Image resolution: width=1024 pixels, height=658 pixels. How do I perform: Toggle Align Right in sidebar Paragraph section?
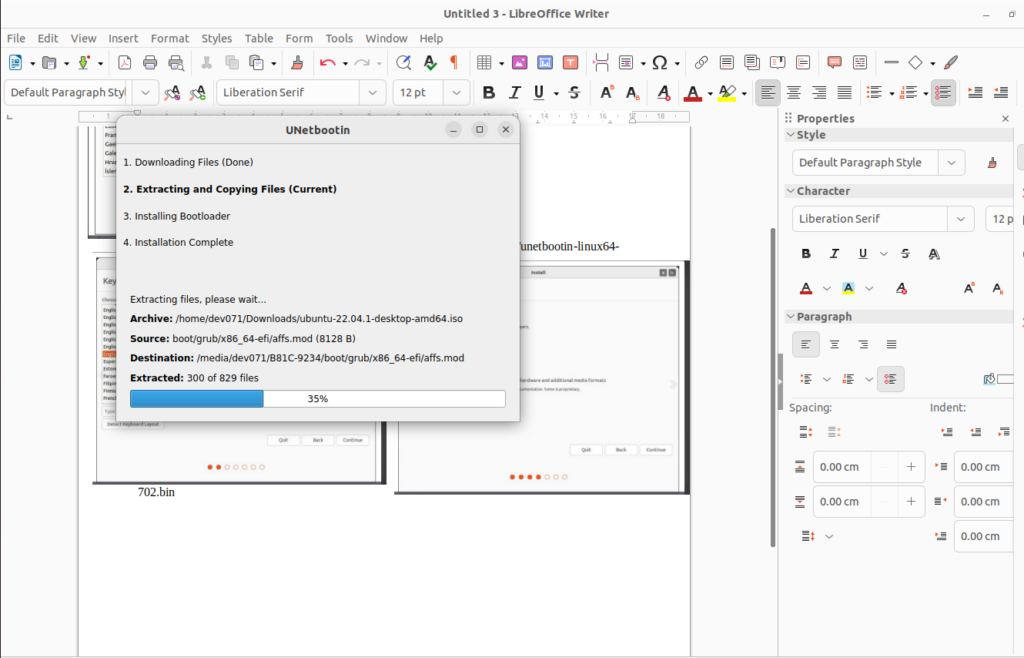(863, 344)
